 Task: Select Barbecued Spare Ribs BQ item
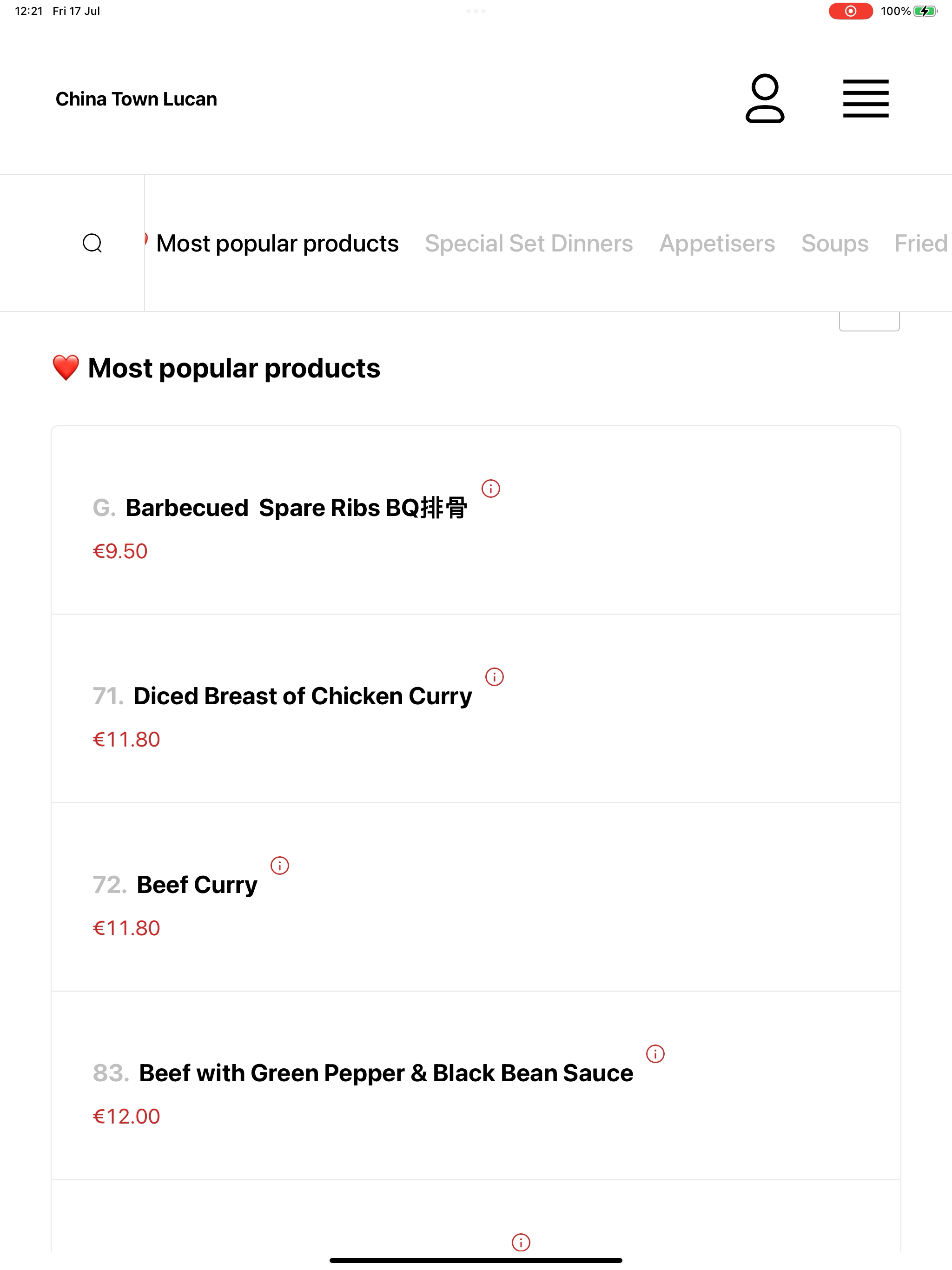click(x=476, y=520)
